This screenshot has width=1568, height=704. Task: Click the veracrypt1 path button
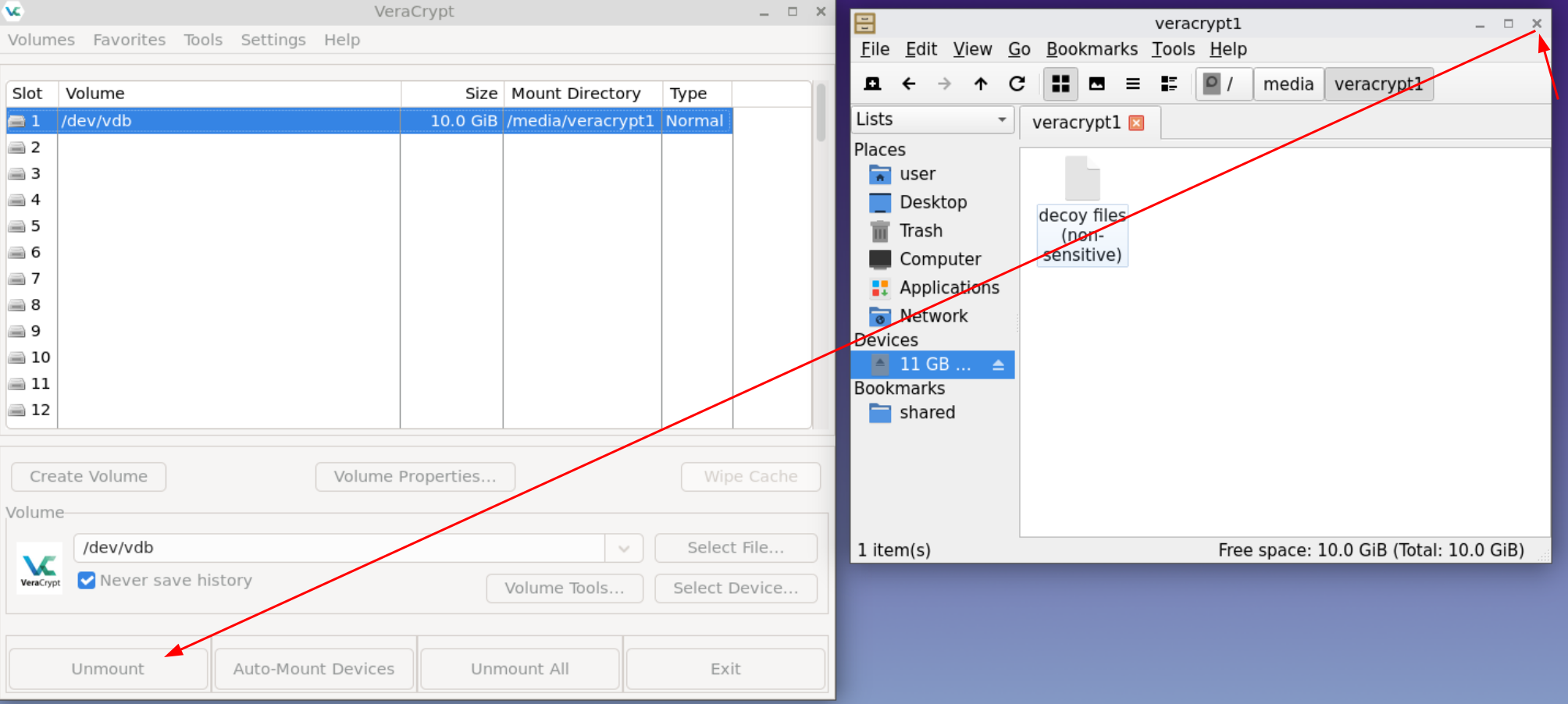pos(1378,84)
